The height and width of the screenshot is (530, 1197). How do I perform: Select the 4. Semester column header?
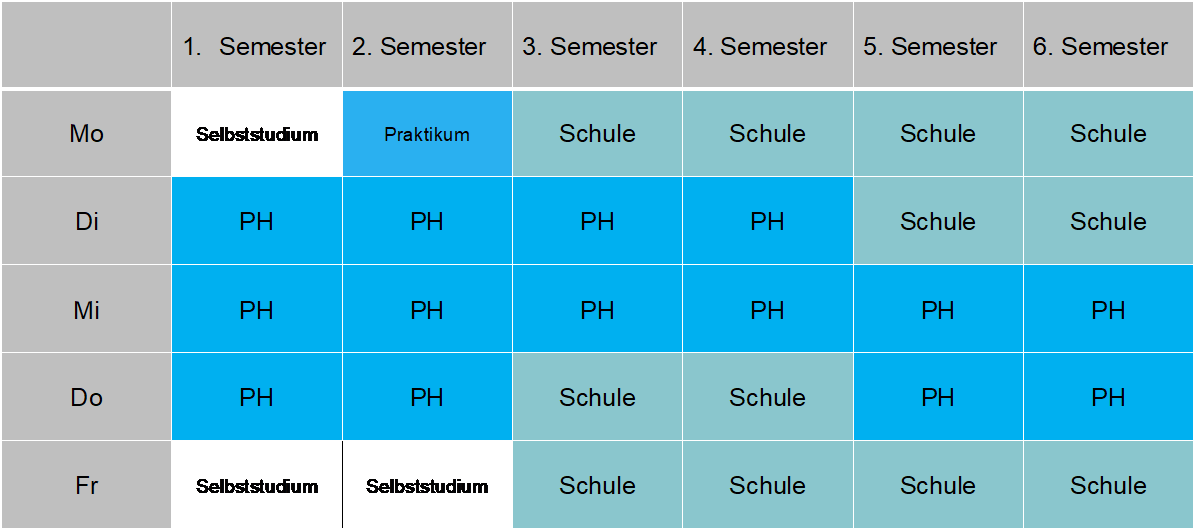767,46
